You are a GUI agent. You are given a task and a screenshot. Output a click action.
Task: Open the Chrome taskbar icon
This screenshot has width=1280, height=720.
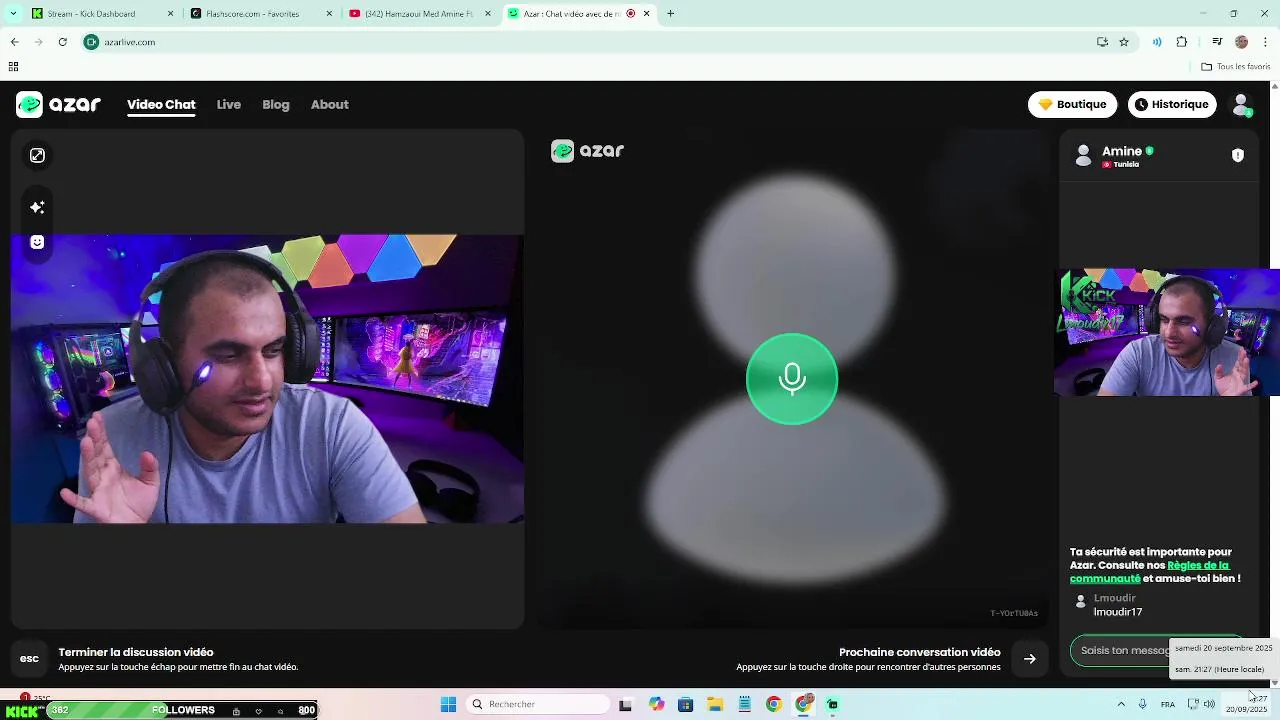click(774, 704)
